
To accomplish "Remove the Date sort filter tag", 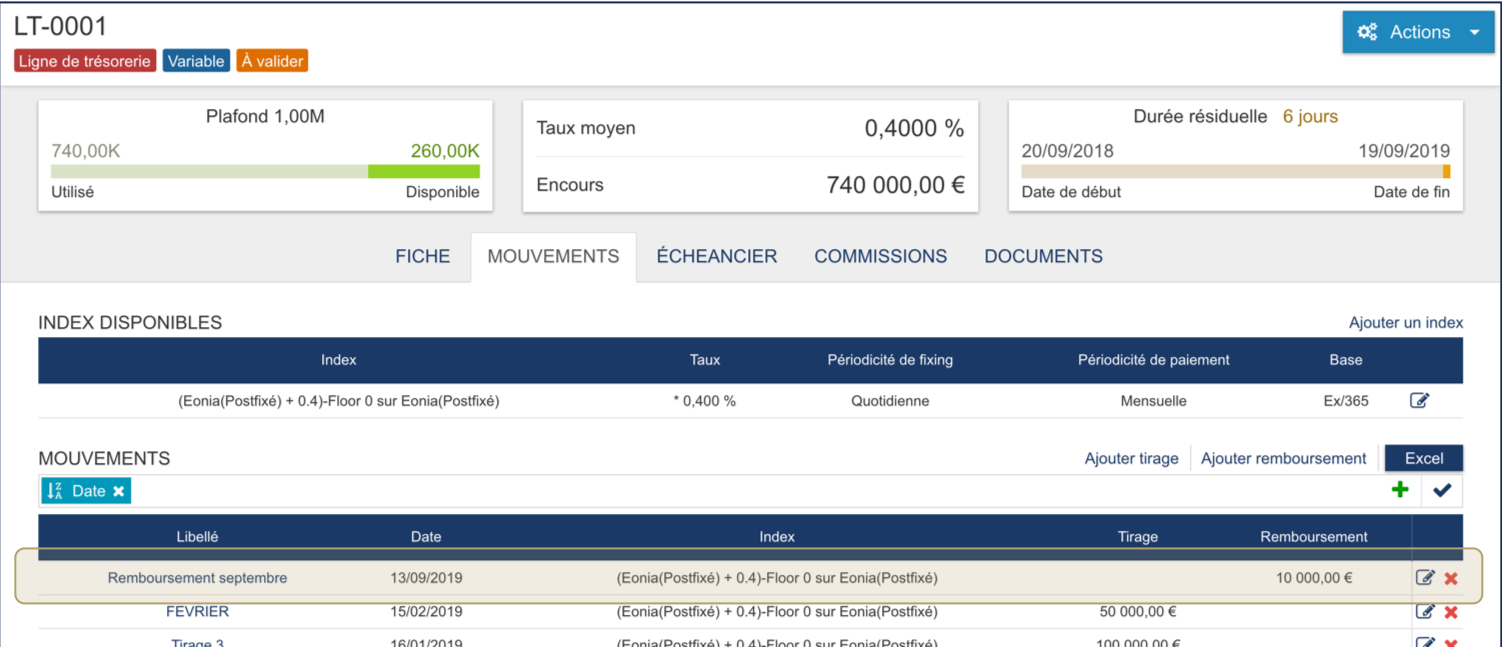I will pyautogui.click(x=118, y=491).
